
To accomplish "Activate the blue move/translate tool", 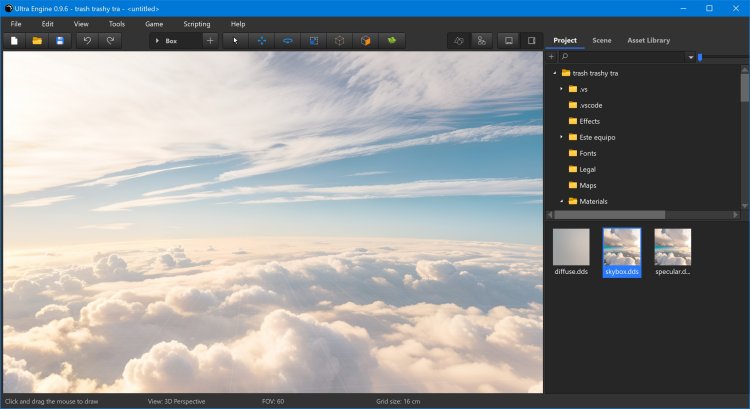I will click(262, 41).
